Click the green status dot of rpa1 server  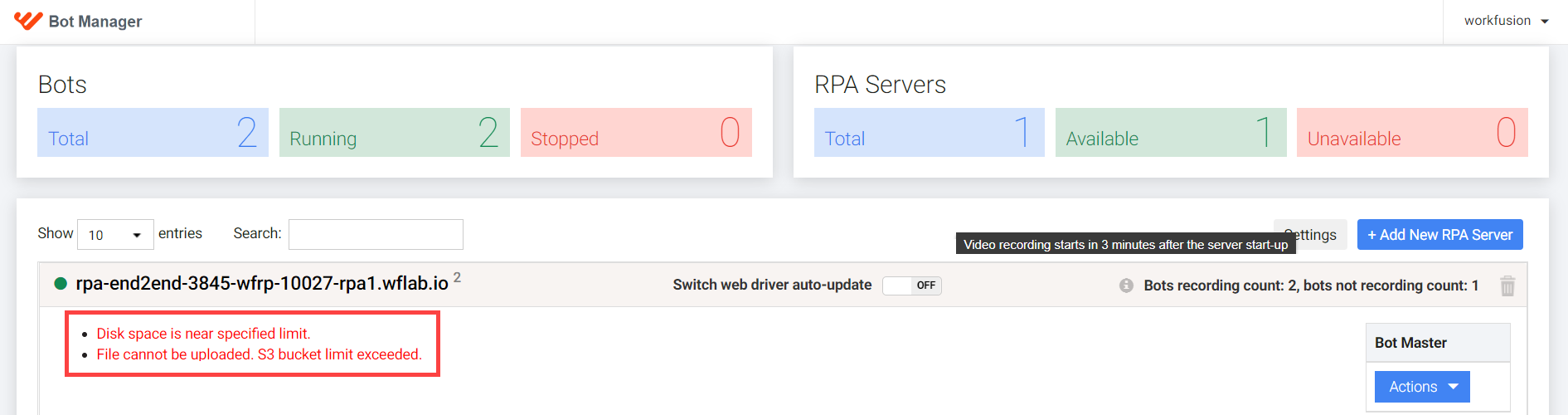(61, 284)
